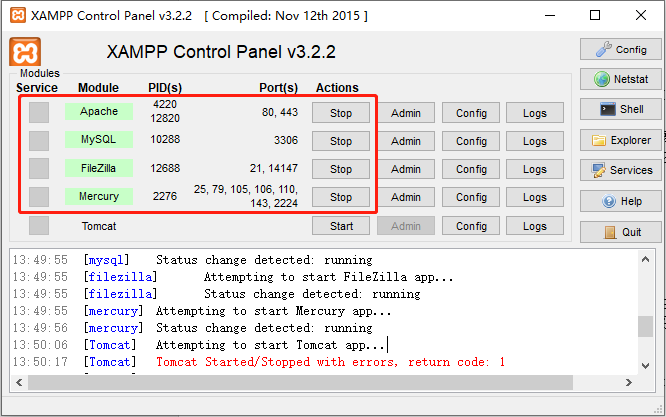Click MySQL port 3306
This screenshot has height=417, width=666.
286,140
